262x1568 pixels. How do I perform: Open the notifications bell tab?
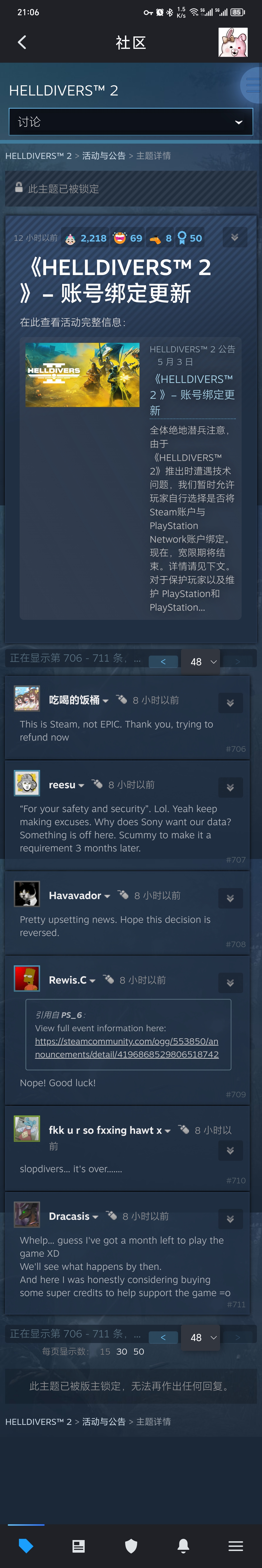(x=183, y=1545)
